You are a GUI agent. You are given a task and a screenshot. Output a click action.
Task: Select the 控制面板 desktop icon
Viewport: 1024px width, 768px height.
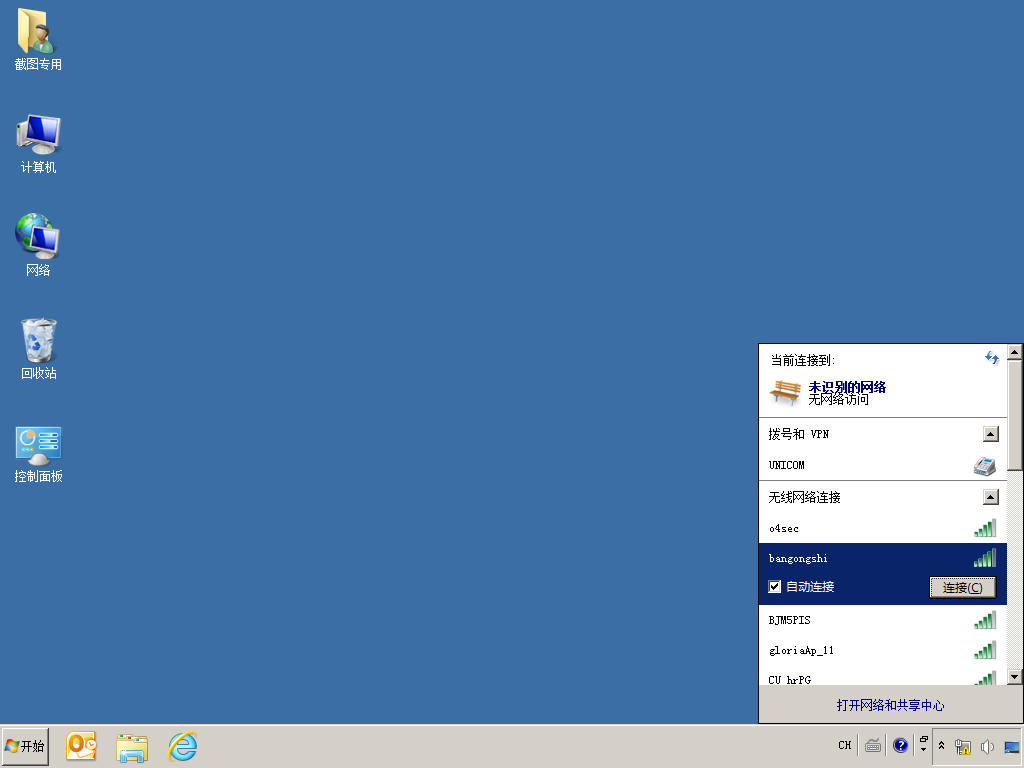38,454
